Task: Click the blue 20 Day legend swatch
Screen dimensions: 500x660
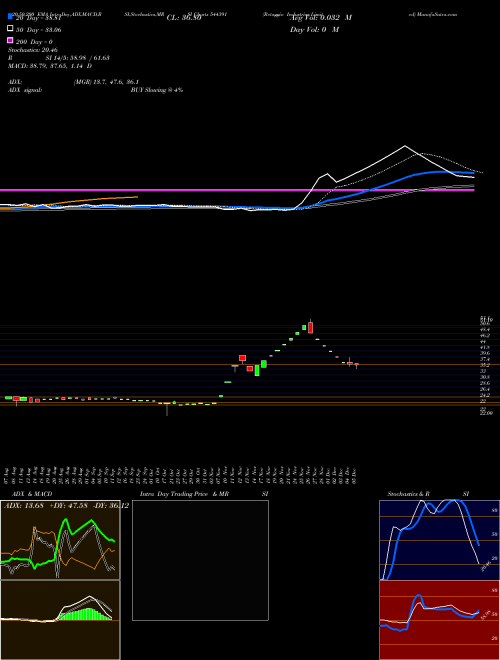Action: [11, 17]
